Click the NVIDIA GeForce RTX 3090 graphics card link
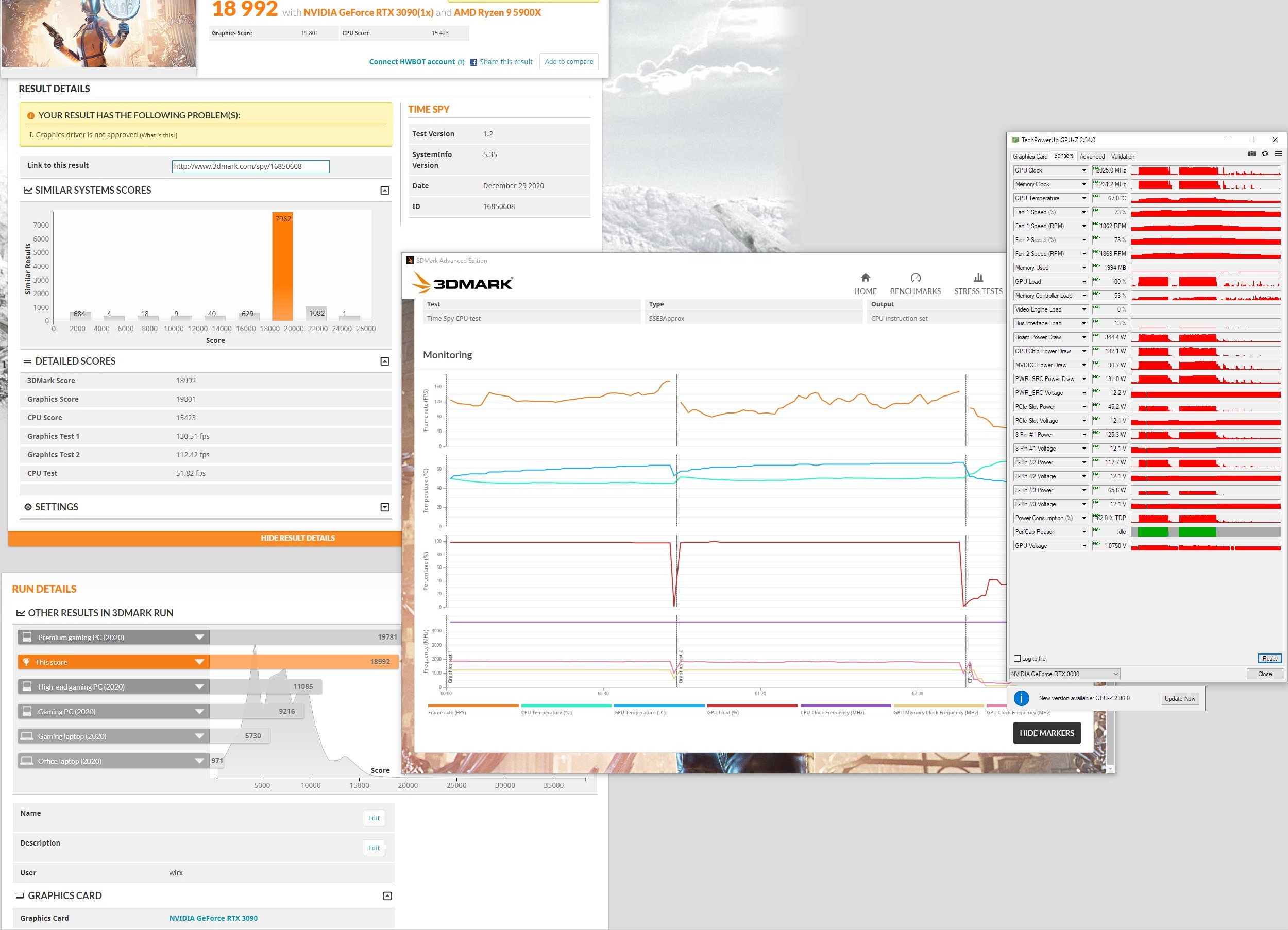This screenshot has width=1288, height=930. click(x=213, y=918)
